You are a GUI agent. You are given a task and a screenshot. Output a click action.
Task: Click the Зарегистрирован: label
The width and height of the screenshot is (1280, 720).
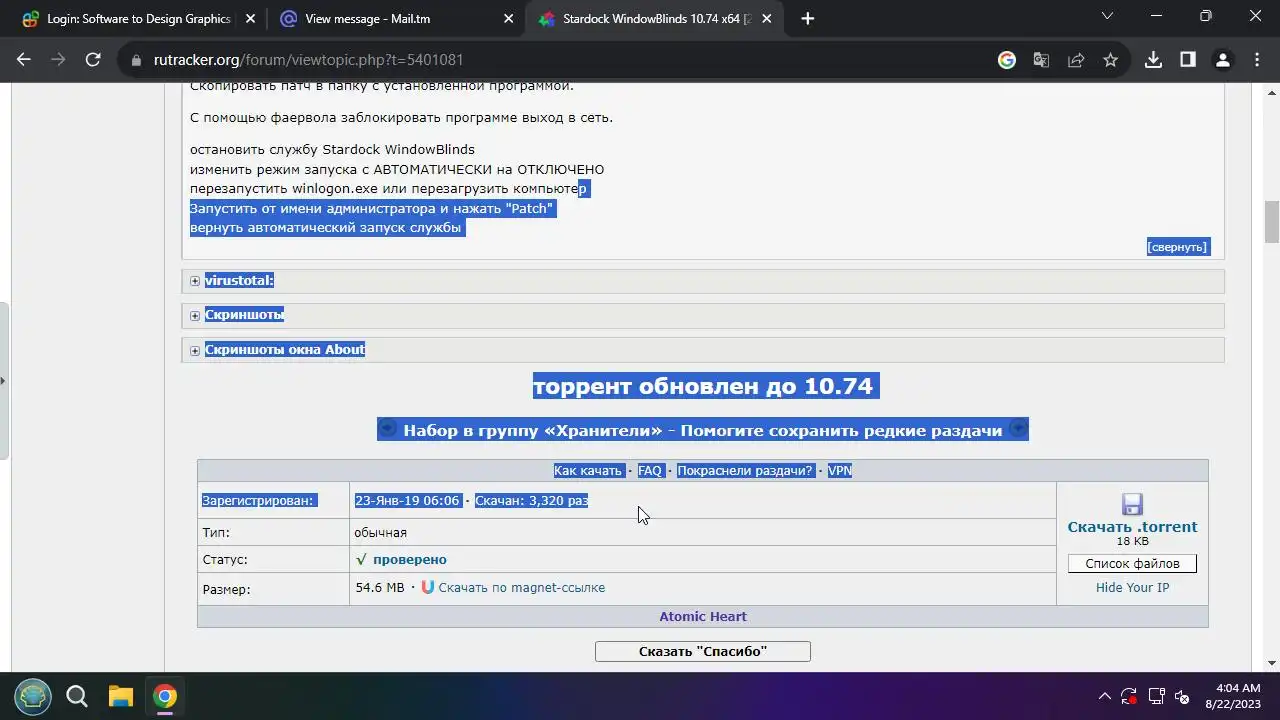point(258,501)
